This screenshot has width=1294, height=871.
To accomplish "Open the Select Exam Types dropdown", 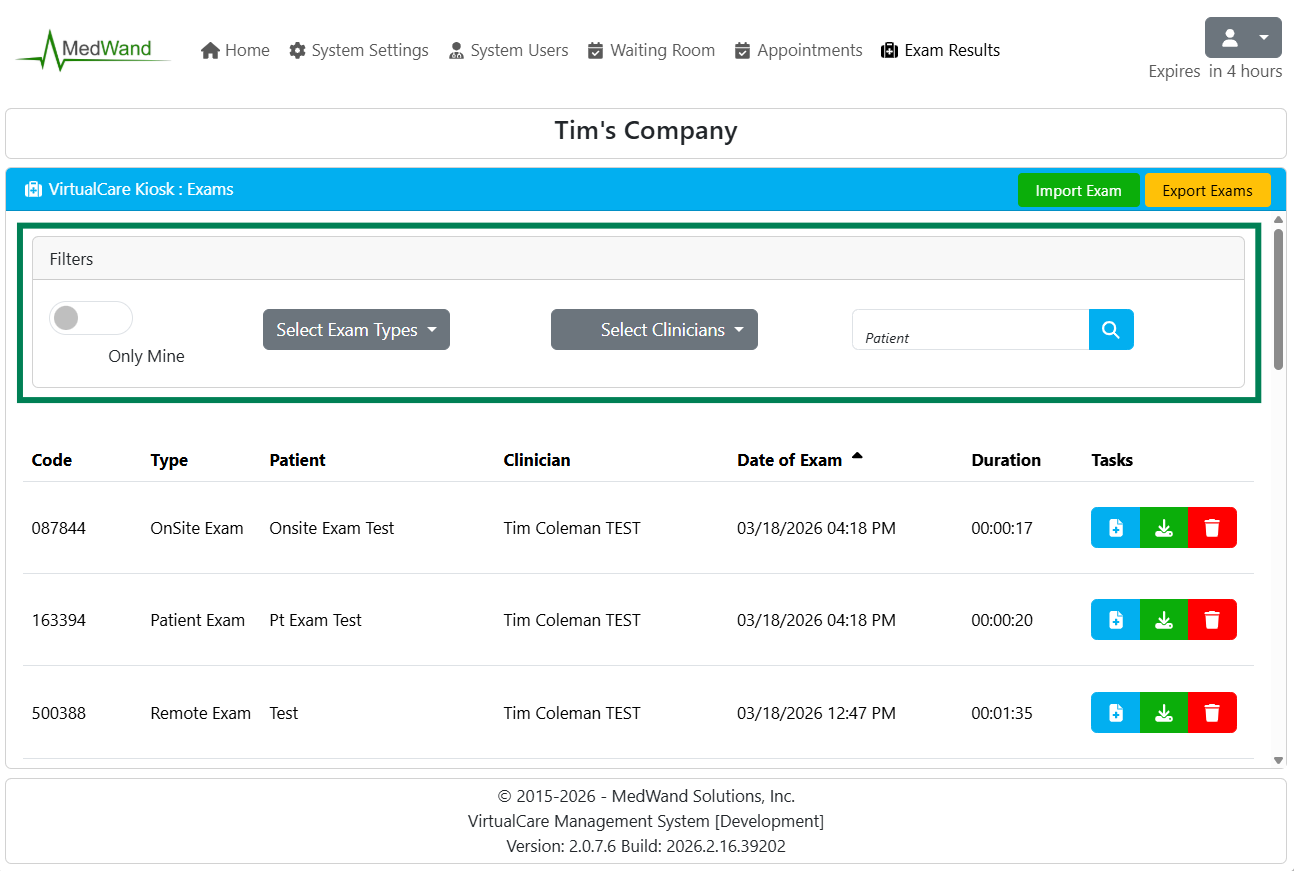I will pyautogui.click(x=356, y=330).
